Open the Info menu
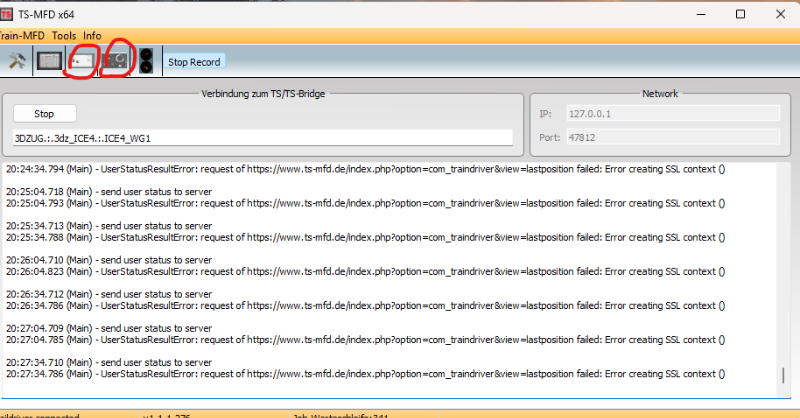The image size is (800, 418). [x=92, y=36]
